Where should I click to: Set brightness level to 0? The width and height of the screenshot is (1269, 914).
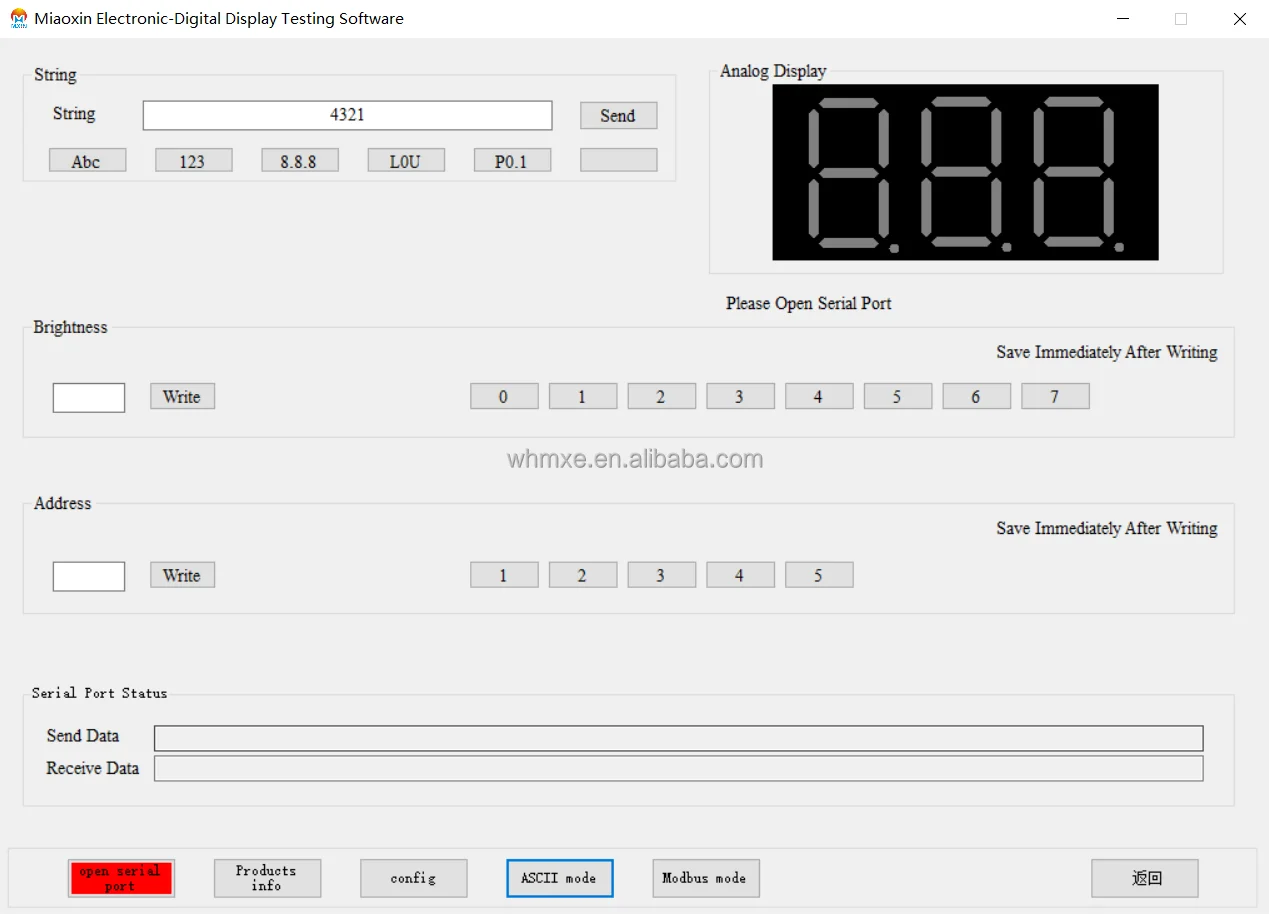click(503, 397)
